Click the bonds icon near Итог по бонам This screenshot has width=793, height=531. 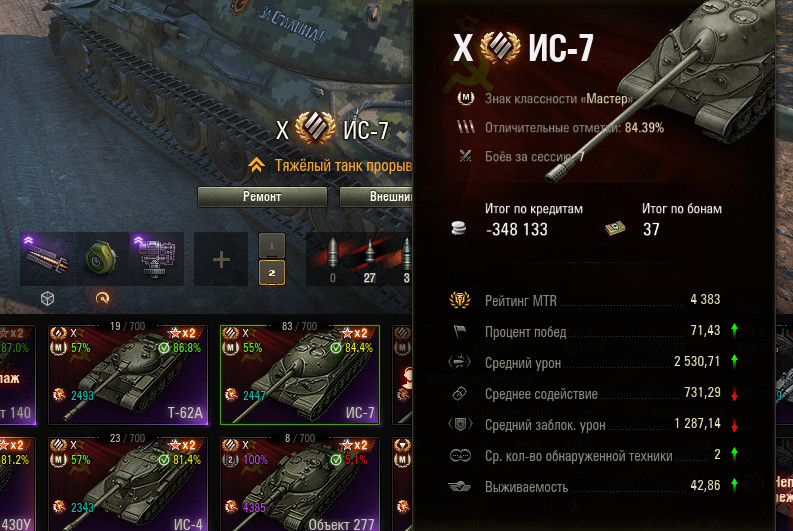click(615, 229)
